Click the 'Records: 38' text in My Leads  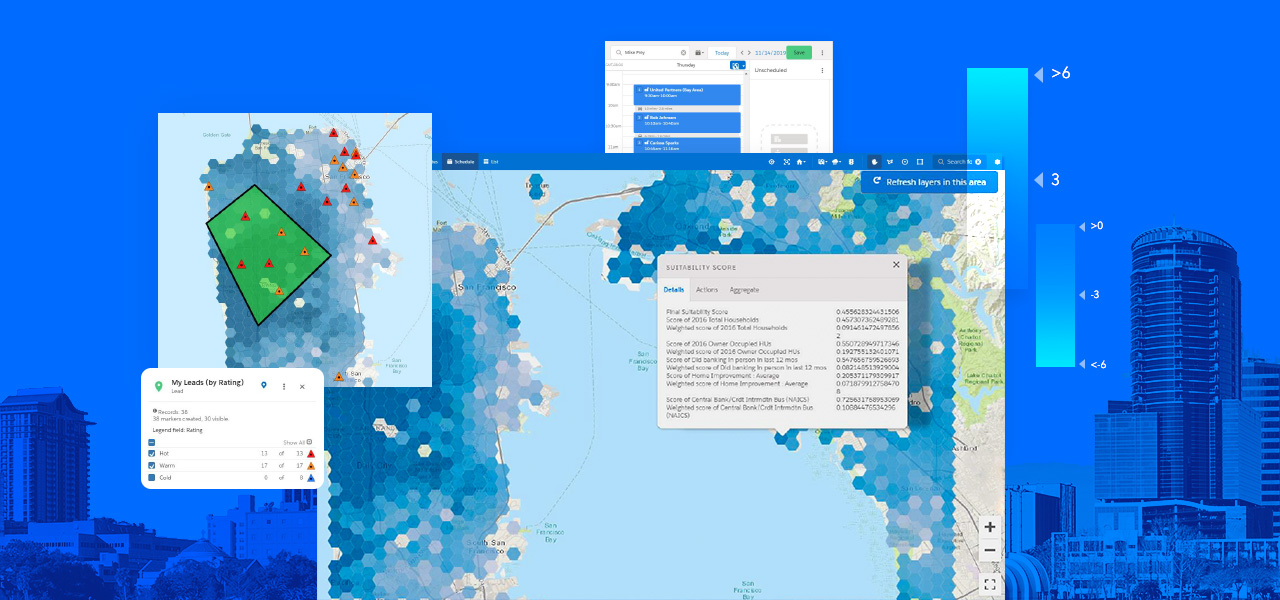(x=173, y=412)
